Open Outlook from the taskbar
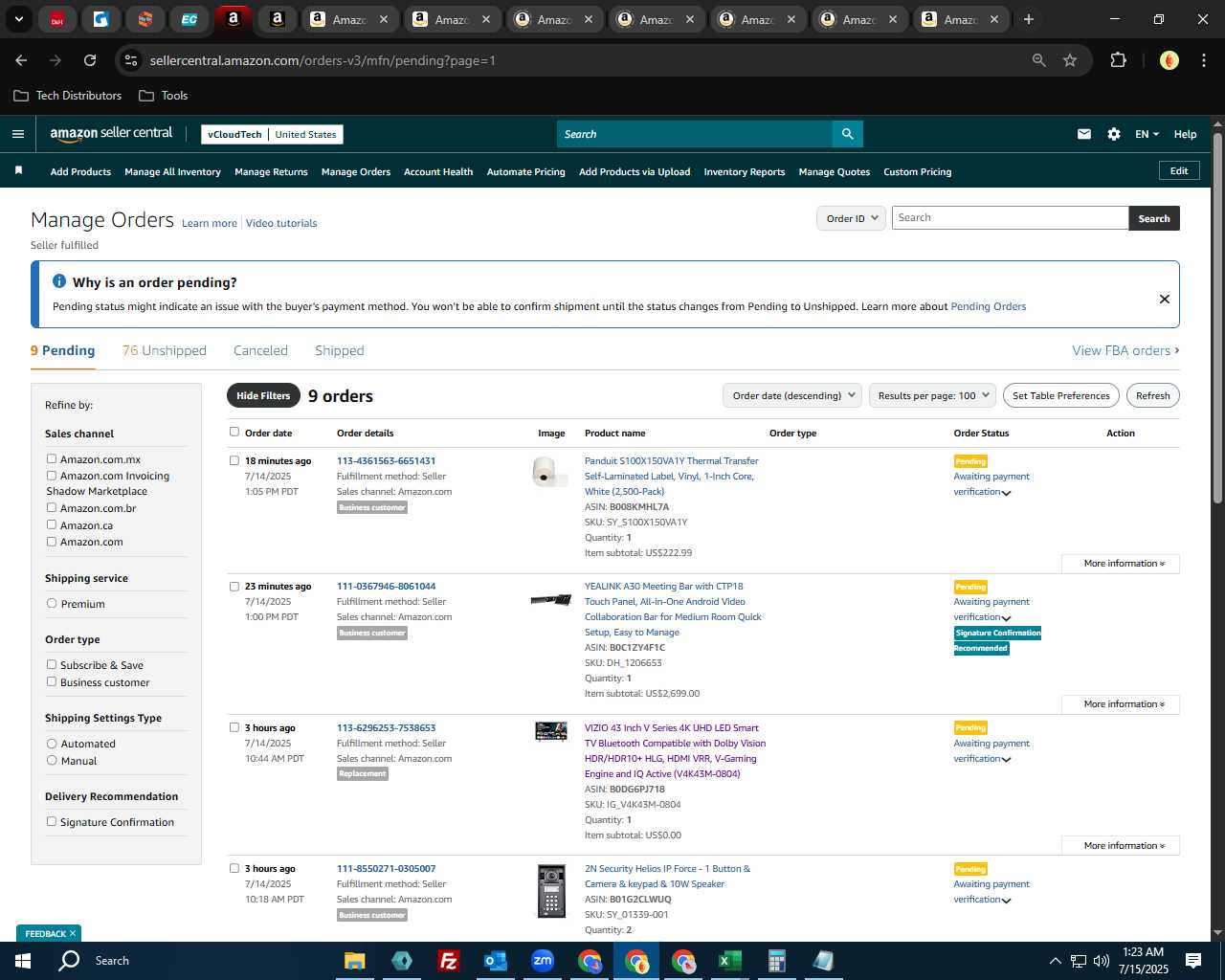Image resolution: width=1225 pixels, height=980 pixels. 495,961
